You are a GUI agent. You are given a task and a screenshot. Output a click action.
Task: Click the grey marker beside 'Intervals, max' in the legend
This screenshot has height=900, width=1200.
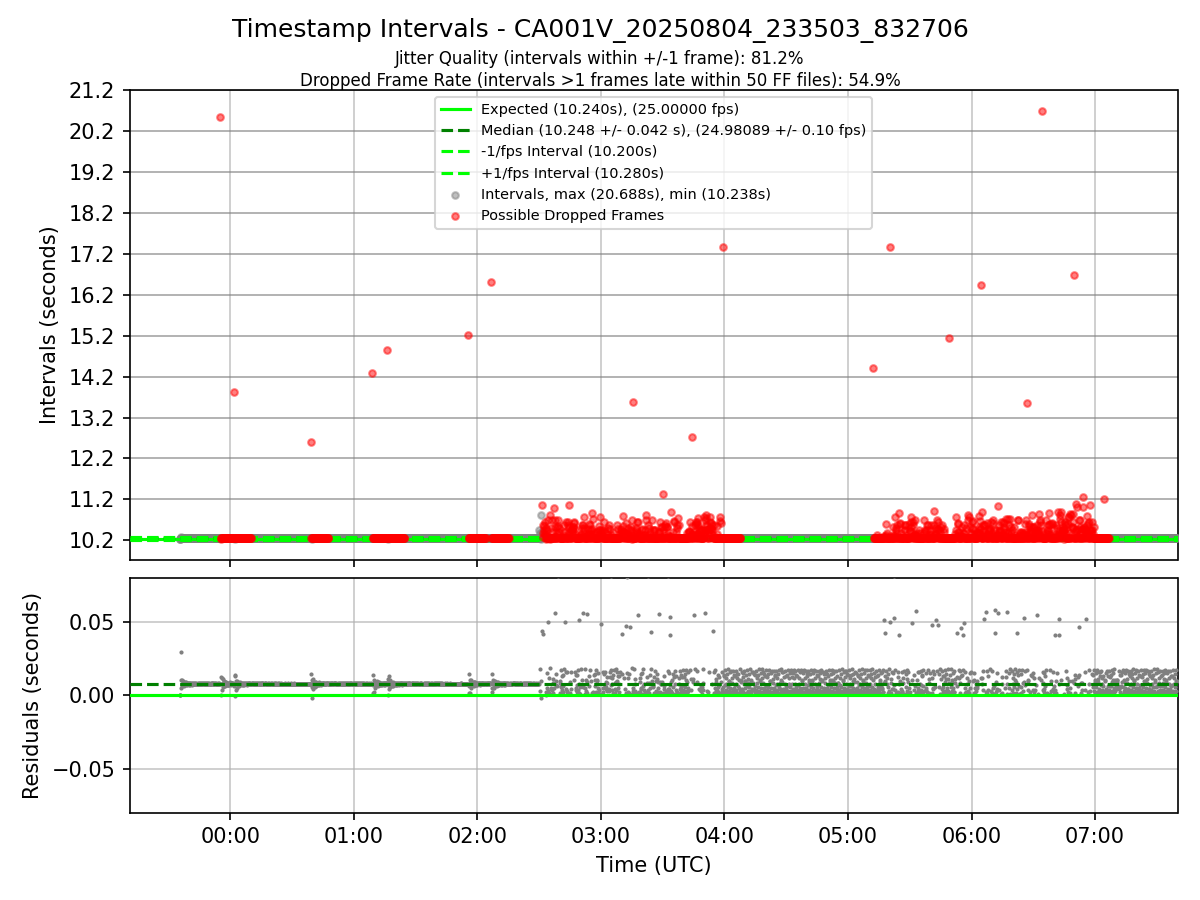point(455,194)
